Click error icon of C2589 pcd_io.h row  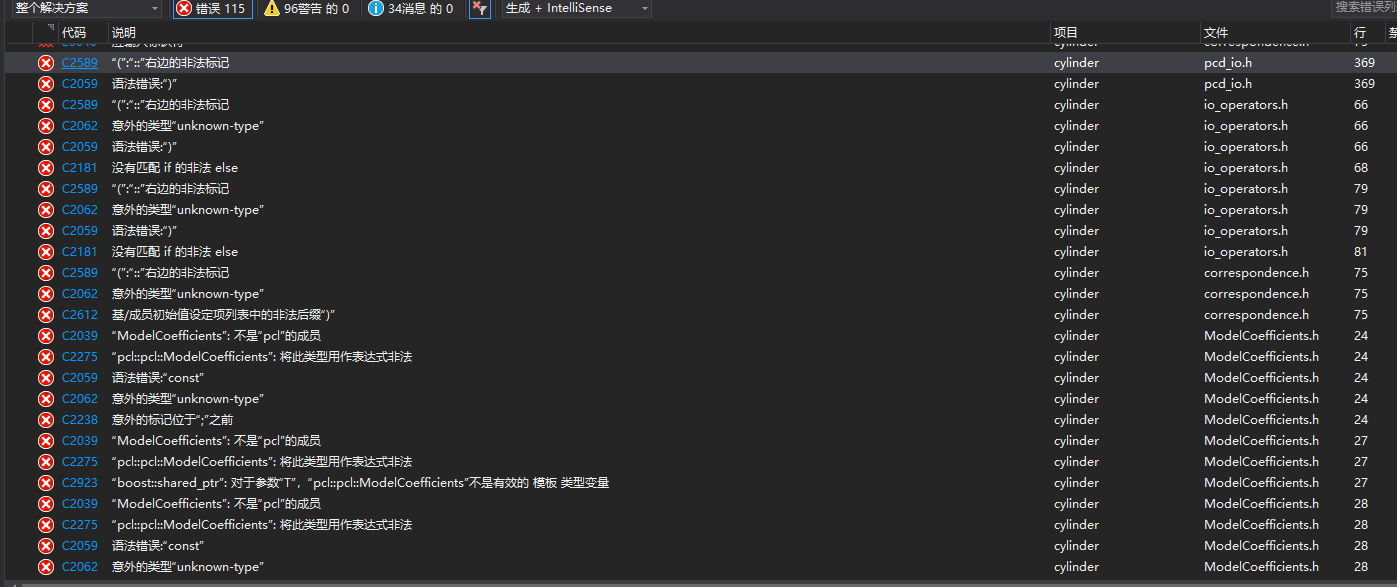point(46,63)
